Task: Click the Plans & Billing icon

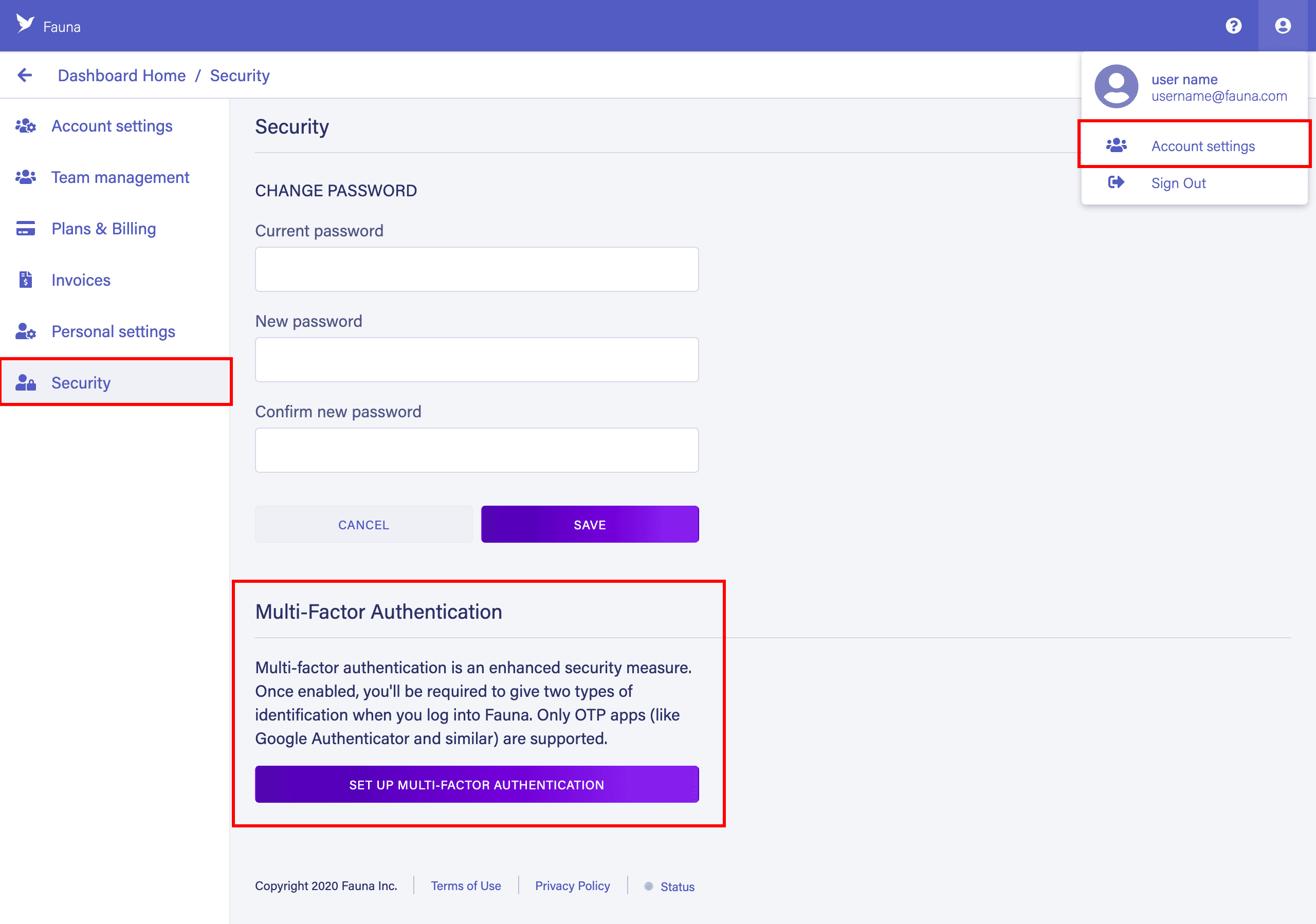Action: click(26, 228)
